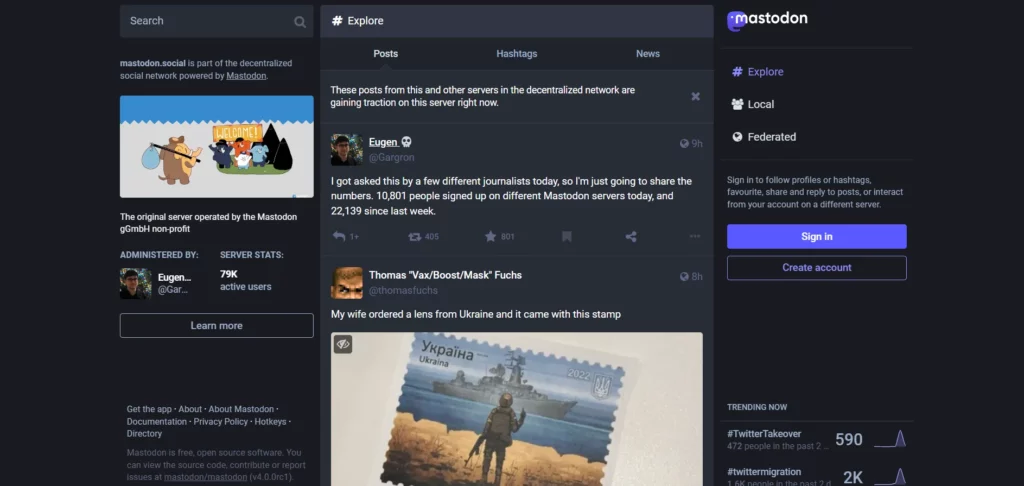Click the Learn more button
This screenshot has width=1024, height=486.
coord(216,325)
